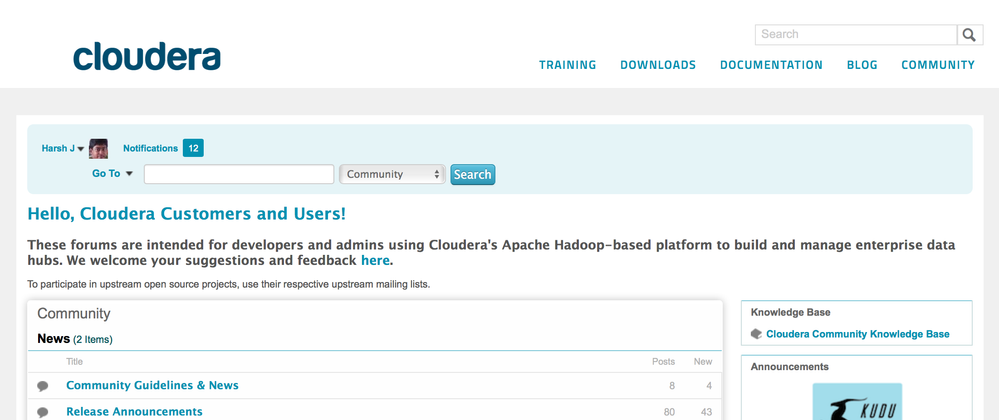Click the magnifier search icon at top
999x420 pixels.
(969, 35)
